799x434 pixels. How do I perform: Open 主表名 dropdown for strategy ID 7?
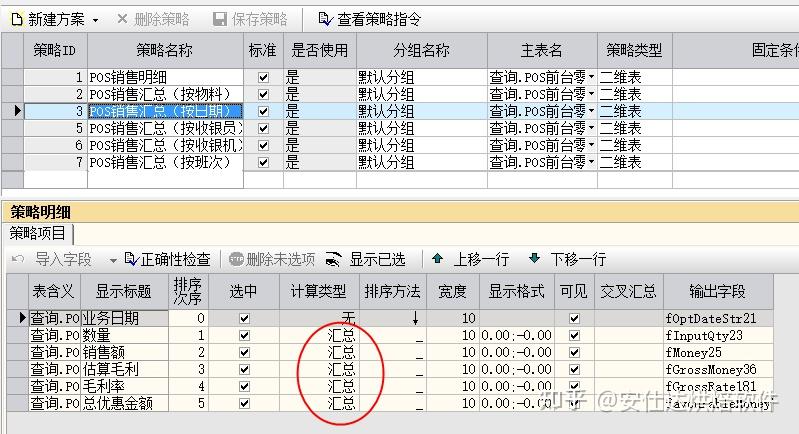point(591,162)
